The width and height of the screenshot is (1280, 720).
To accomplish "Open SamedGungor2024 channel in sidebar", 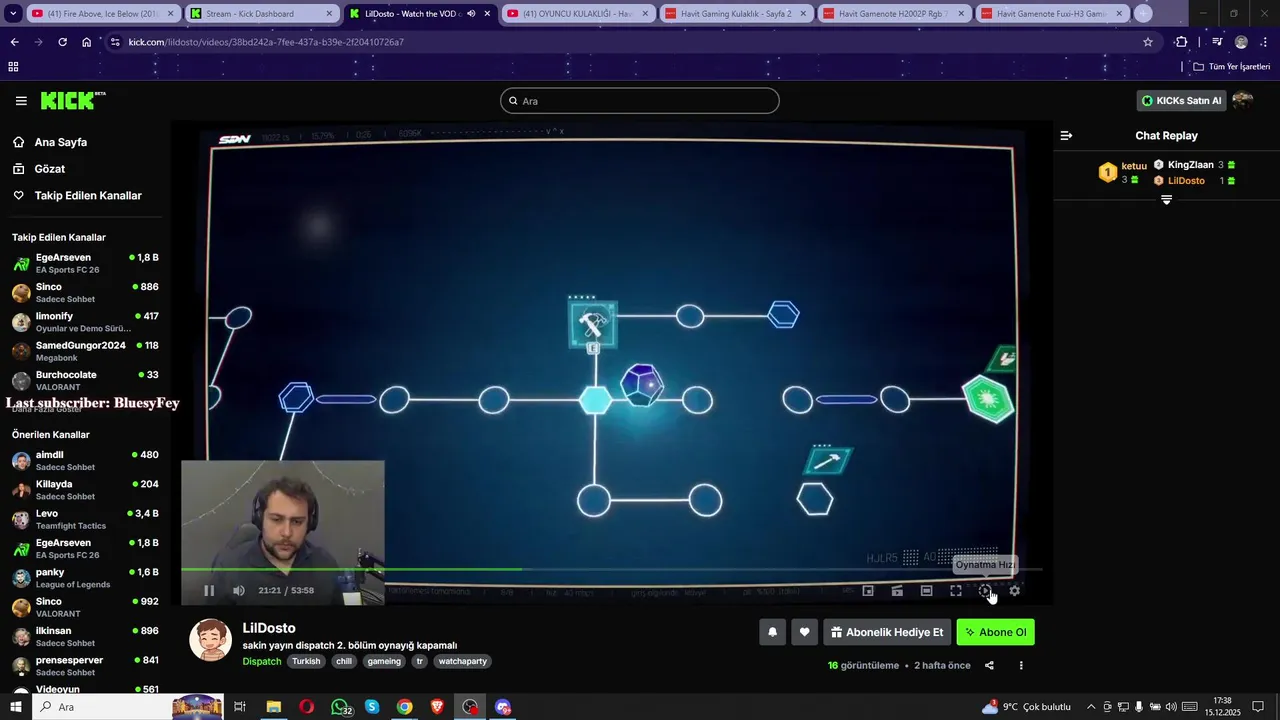I will 85,351.
